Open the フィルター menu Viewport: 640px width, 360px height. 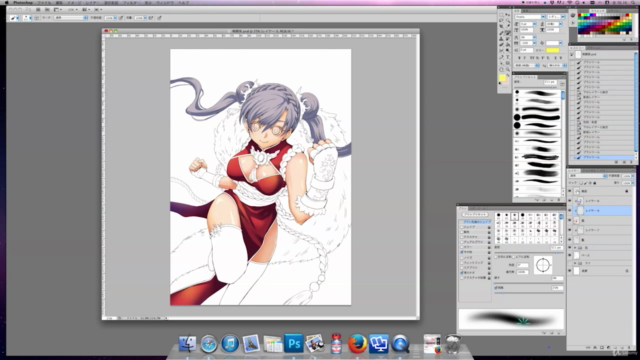130,2
